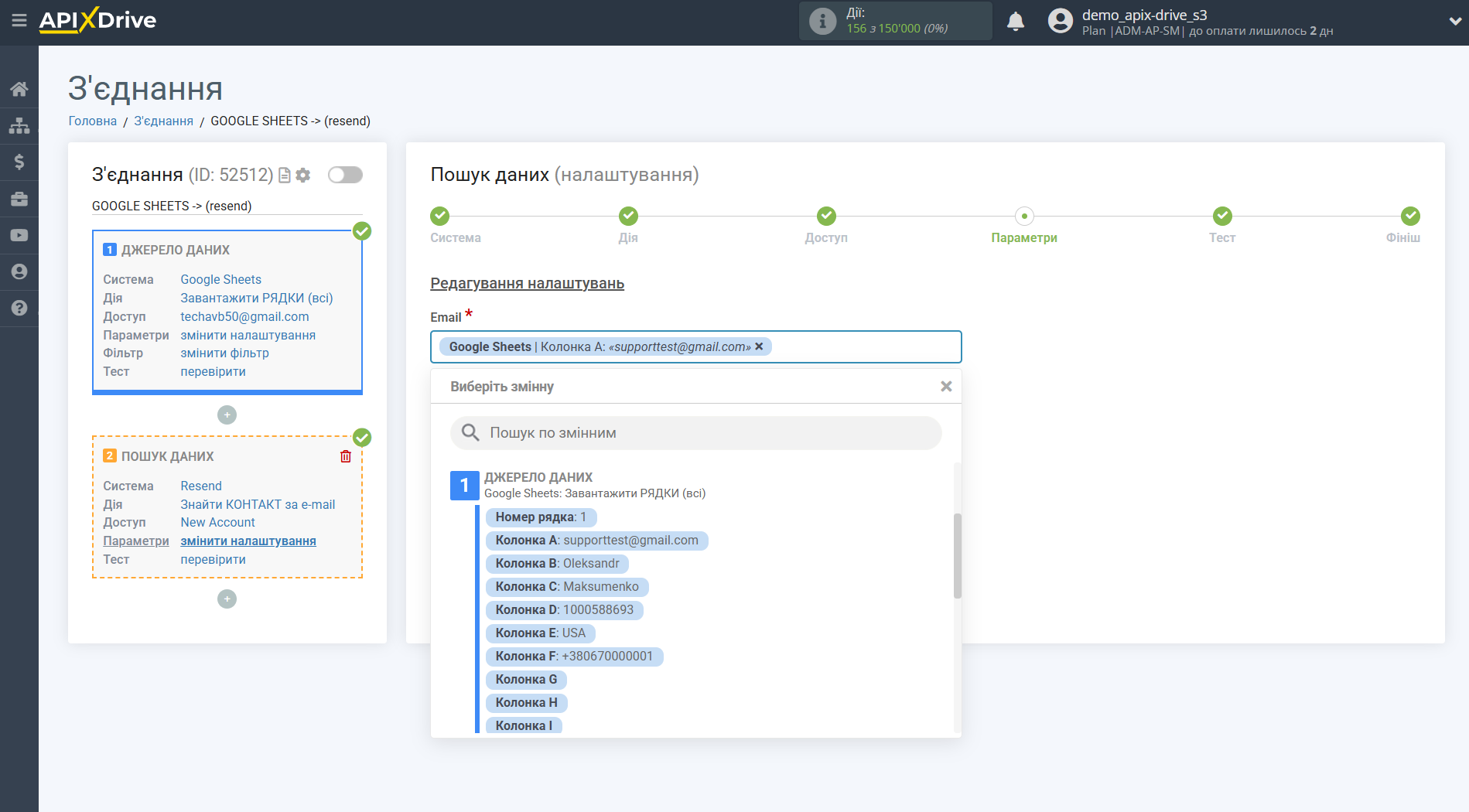Delete the Пошук даних block with the trash icon

pyautogui.click(x=346, y=456)
